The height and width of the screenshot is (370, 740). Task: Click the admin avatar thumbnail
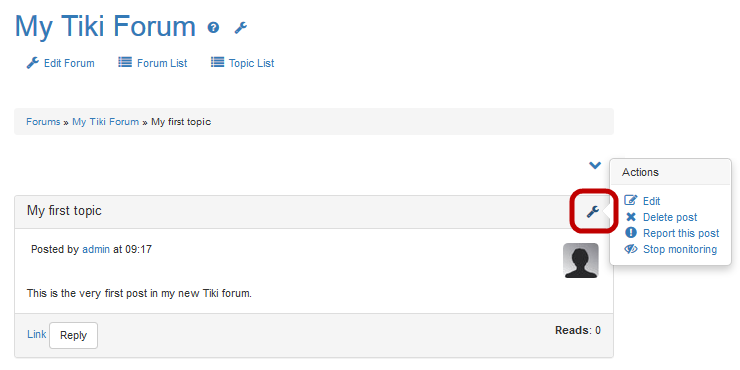(x=581, y=261)
